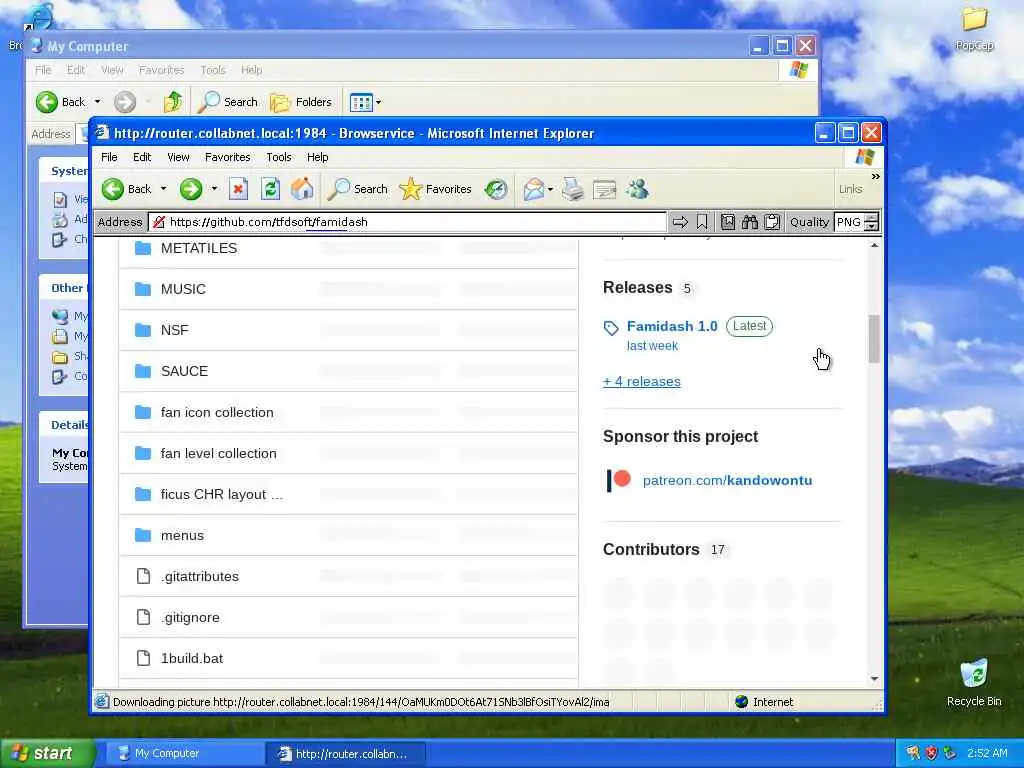Click Search in My Computer toolbar
This screenshot has width=1024, height=768.
(228, 102)
